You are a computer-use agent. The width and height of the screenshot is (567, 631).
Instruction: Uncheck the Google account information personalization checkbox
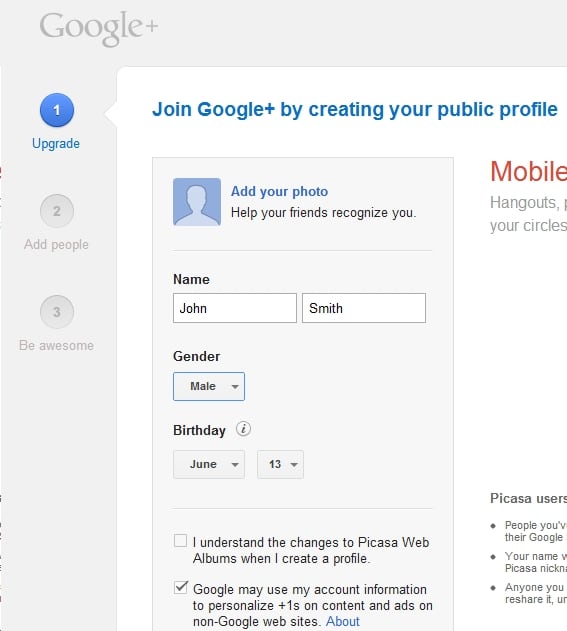pyautogui.click(x=180, y=588)
